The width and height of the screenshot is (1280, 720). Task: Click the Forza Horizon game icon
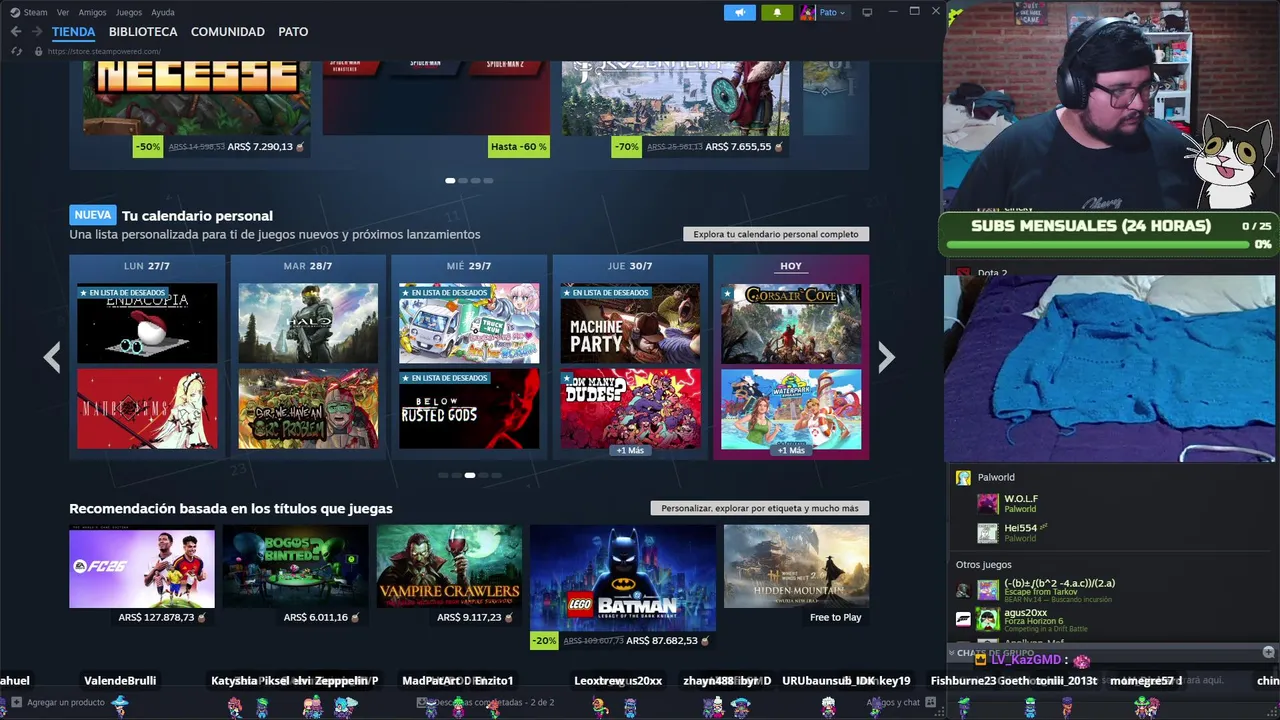pos(963,618)
